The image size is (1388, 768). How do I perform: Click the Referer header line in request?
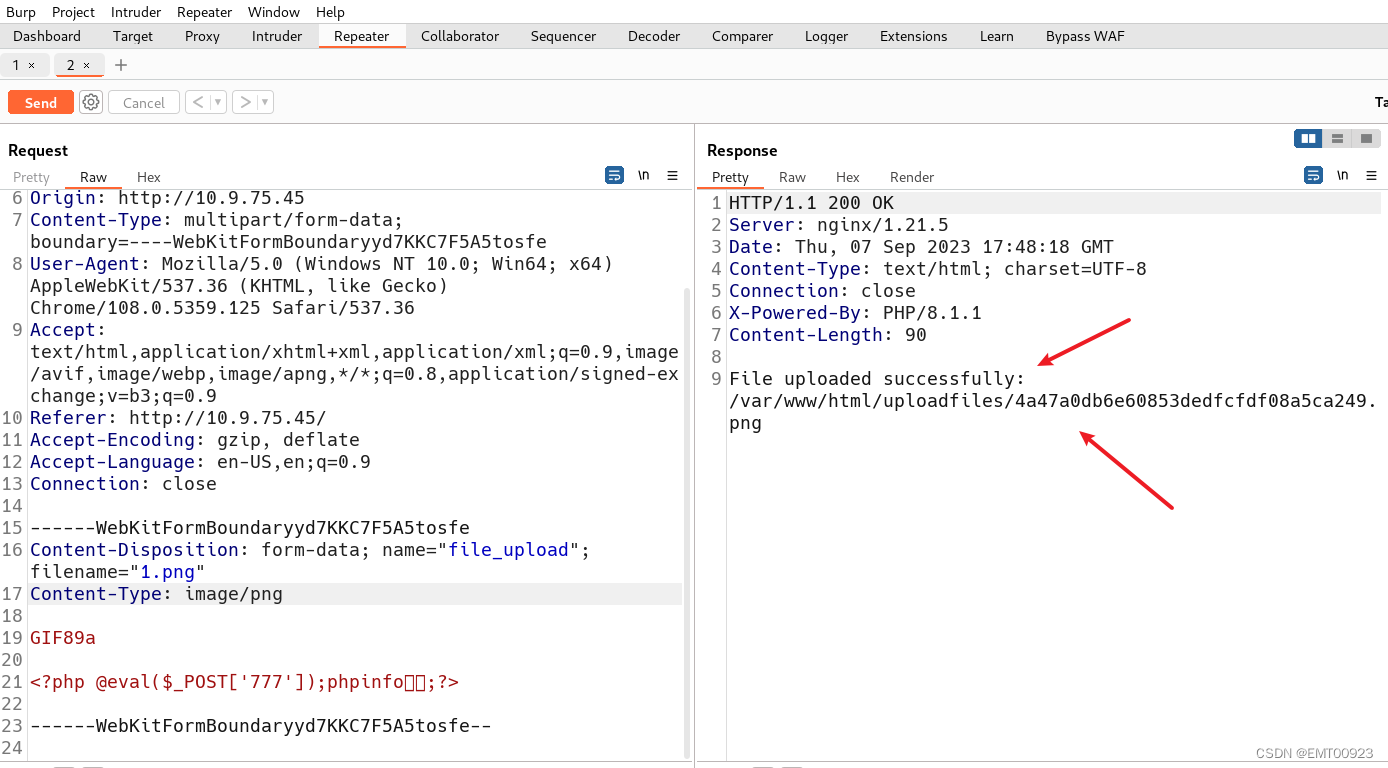click(x=178, y=418)
